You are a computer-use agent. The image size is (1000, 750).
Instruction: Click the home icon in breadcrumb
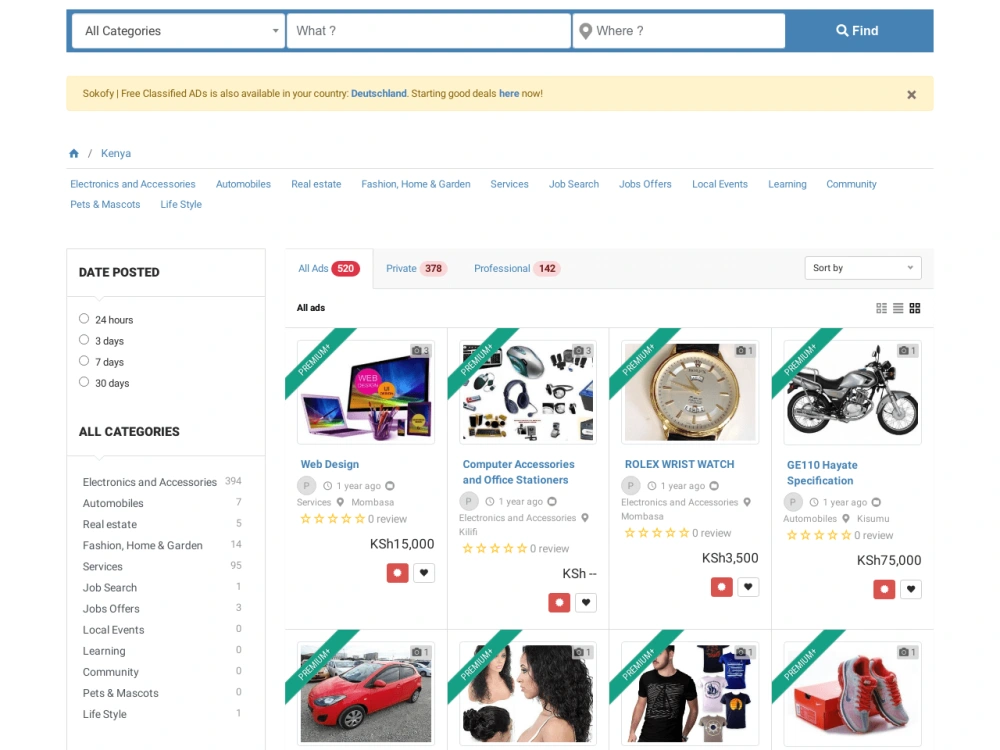pyautogui.click(x=74, y=153)
